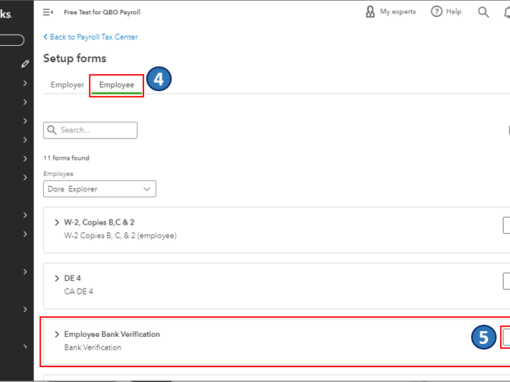The image size is (510, 382).
Task: Expand the Employee Bank Verification row
Action: [x=57, y=334]
